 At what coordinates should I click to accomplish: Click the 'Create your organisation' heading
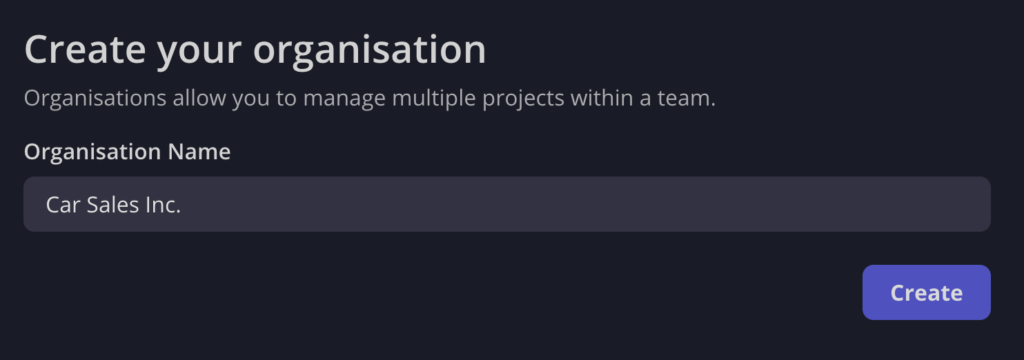pos(255,50)
